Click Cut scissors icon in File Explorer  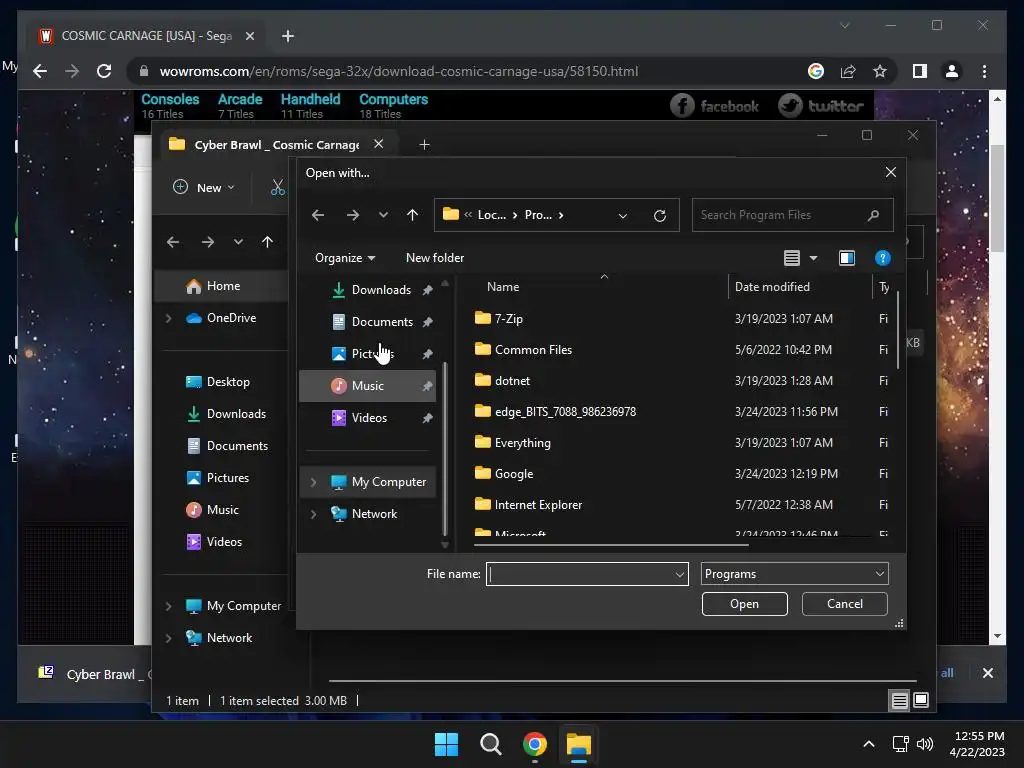[x=278, y=187]
